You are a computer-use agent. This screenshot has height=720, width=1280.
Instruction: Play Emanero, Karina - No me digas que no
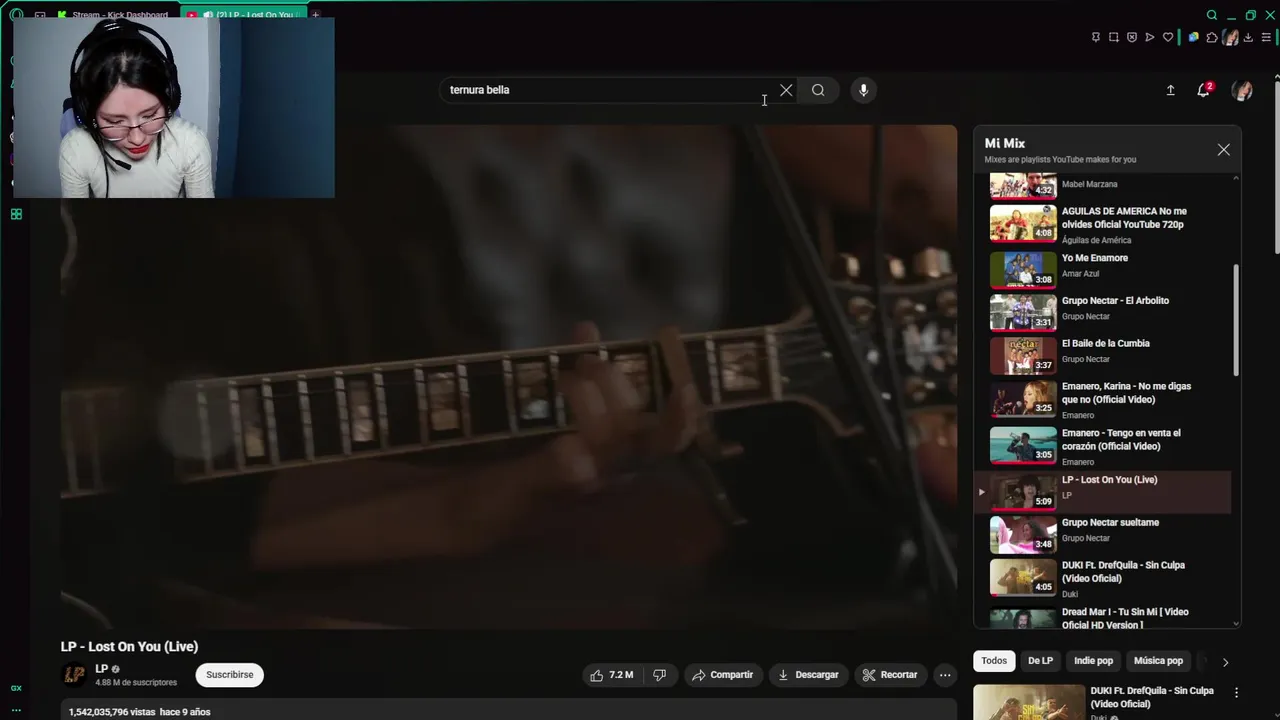(x=1105, y=399)
